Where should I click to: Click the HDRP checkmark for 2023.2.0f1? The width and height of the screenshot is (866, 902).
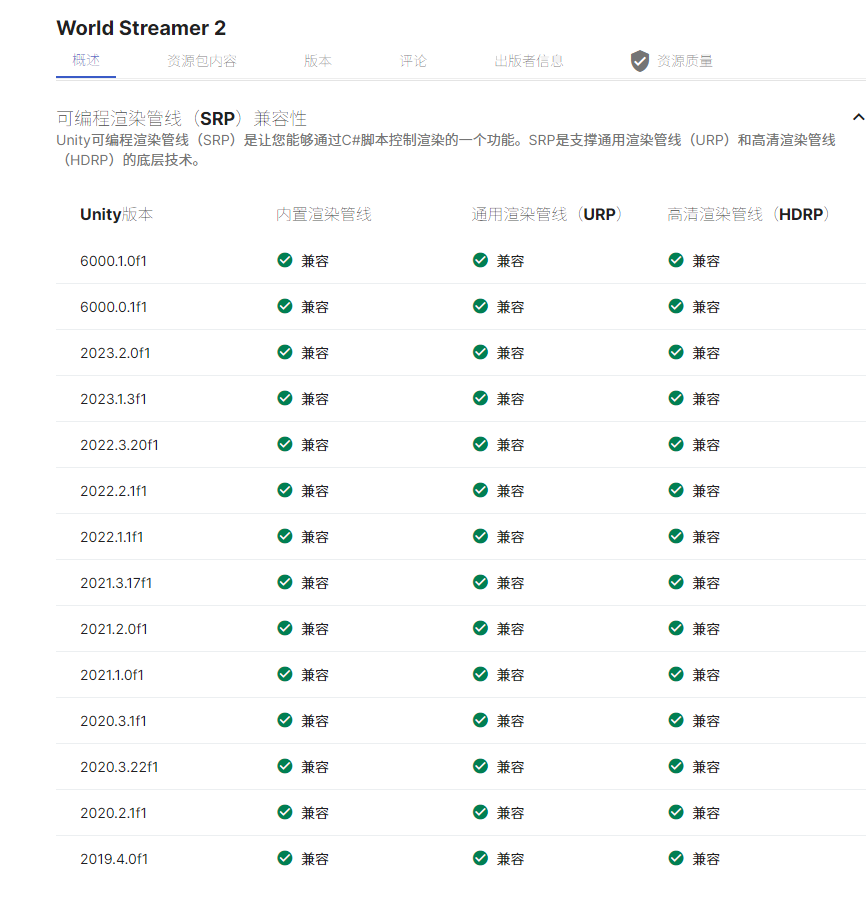(x=676, y=352)
